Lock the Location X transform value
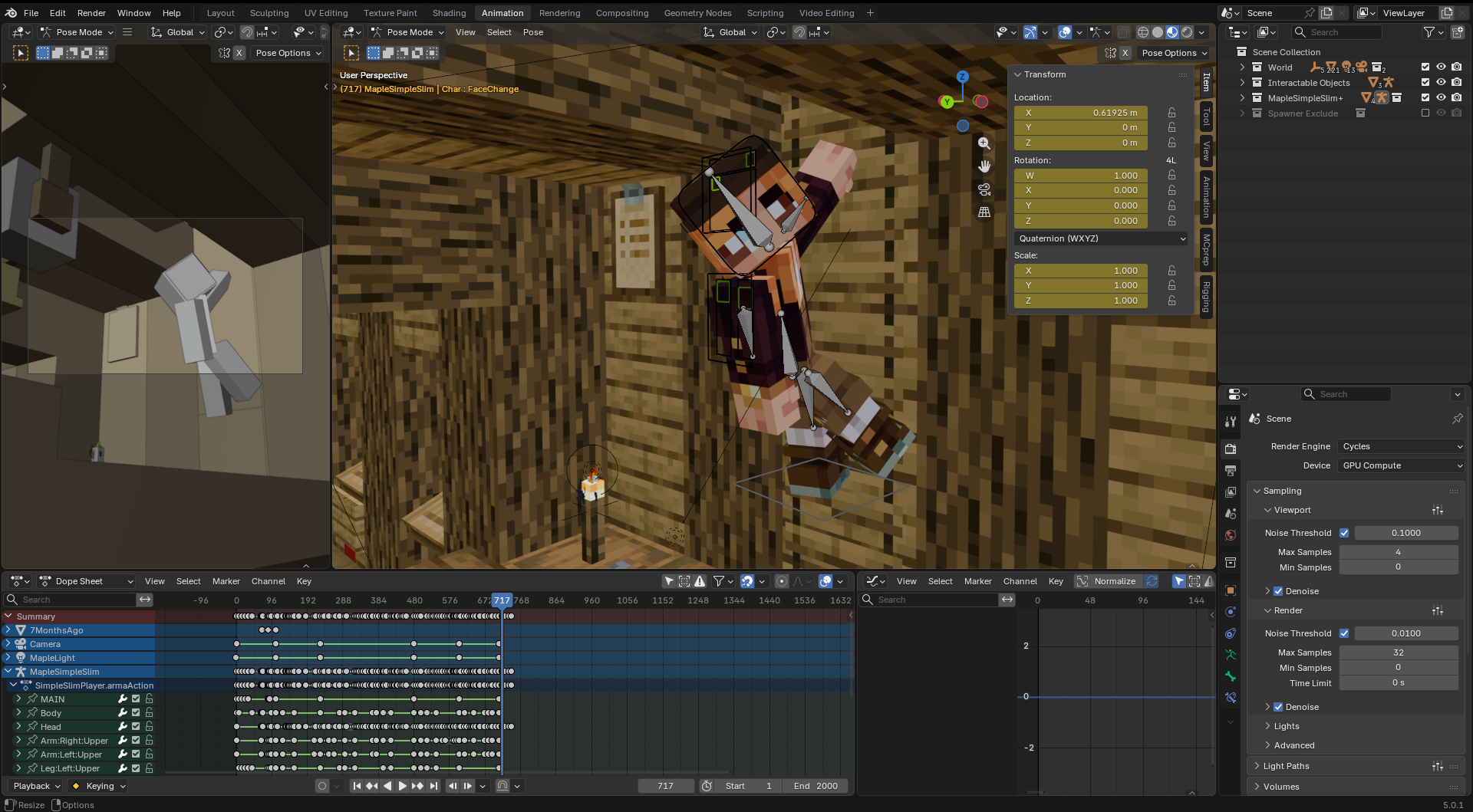The image size is (1473, 812). pos(1171,113)
